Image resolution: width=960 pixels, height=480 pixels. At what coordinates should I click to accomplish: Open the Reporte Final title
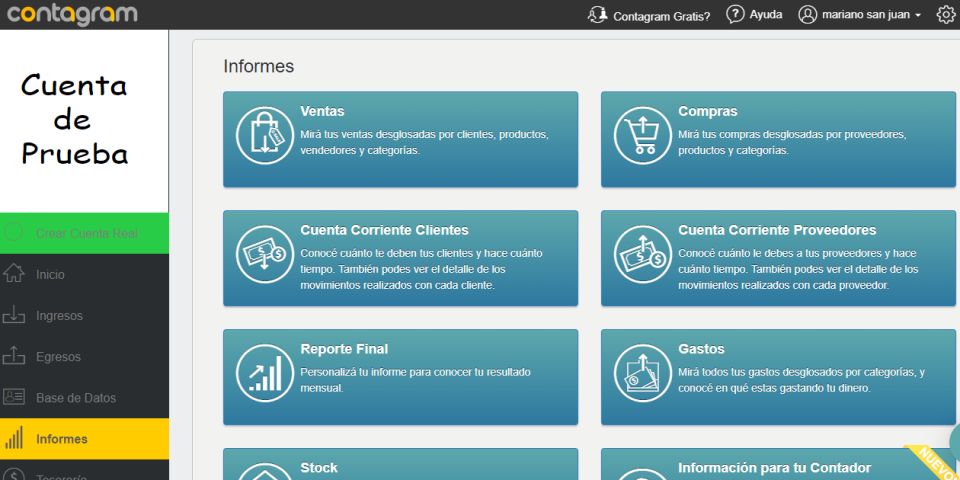click(x=344, y=349)
